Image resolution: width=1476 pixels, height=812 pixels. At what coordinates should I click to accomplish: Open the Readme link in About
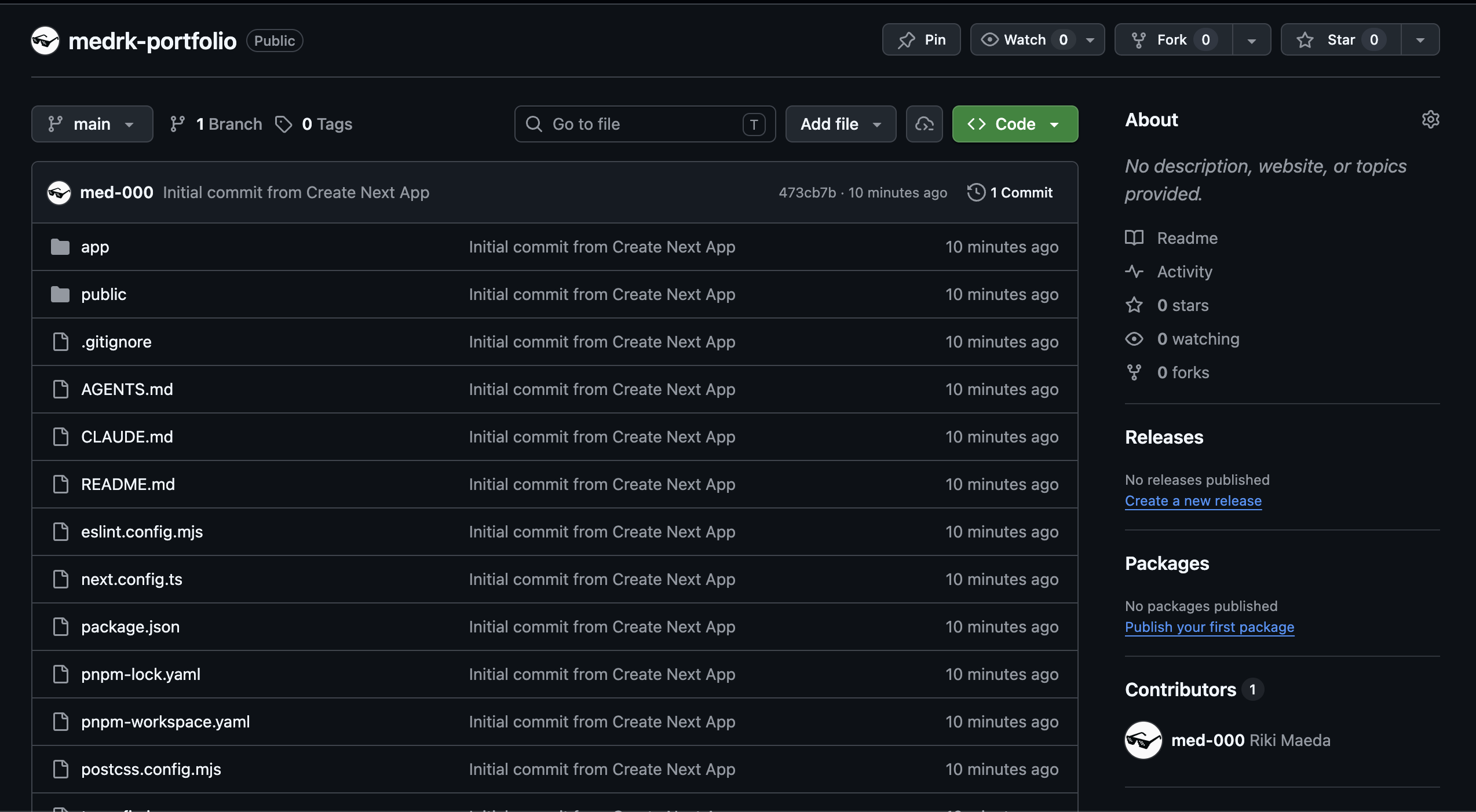(1187, 238)
